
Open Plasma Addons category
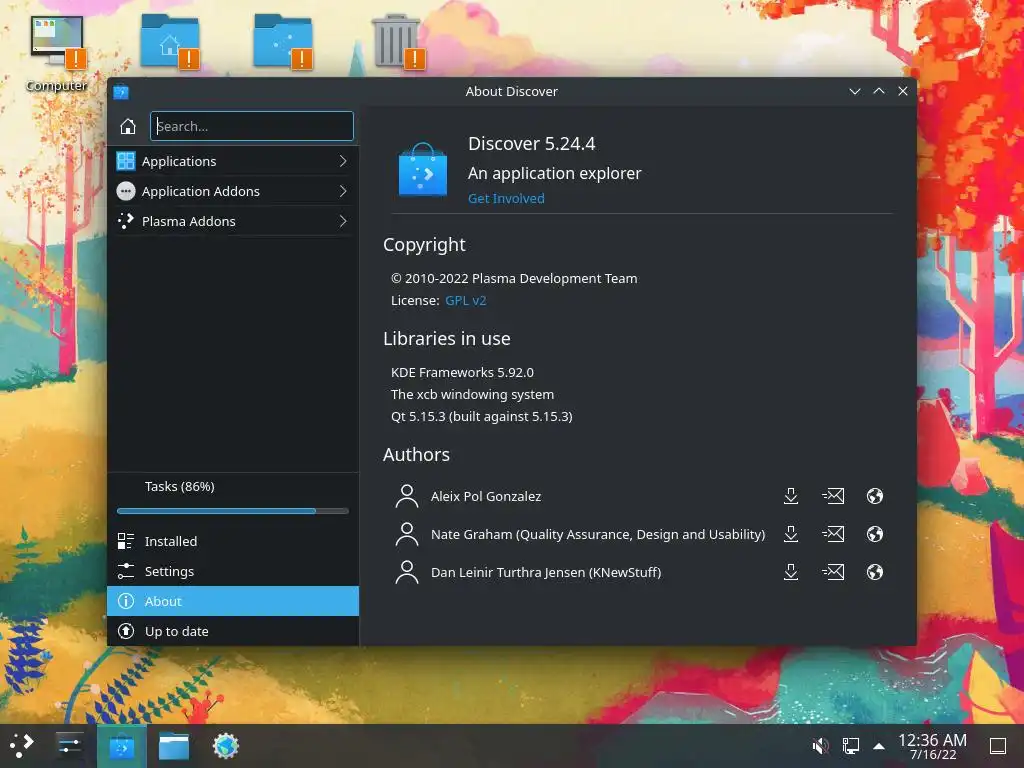click(x=233, y=221)
